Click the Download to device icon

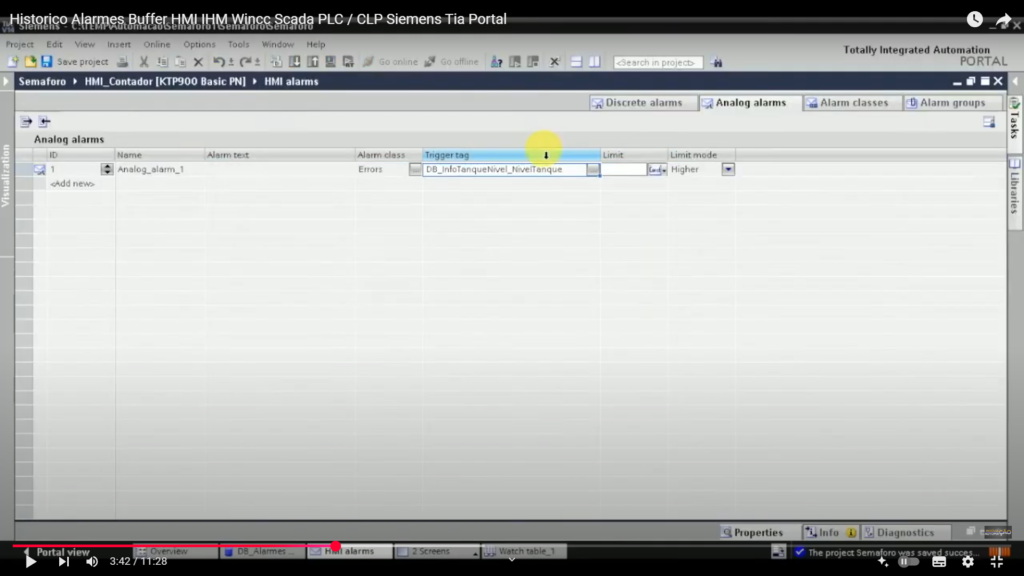pos(295,61)
